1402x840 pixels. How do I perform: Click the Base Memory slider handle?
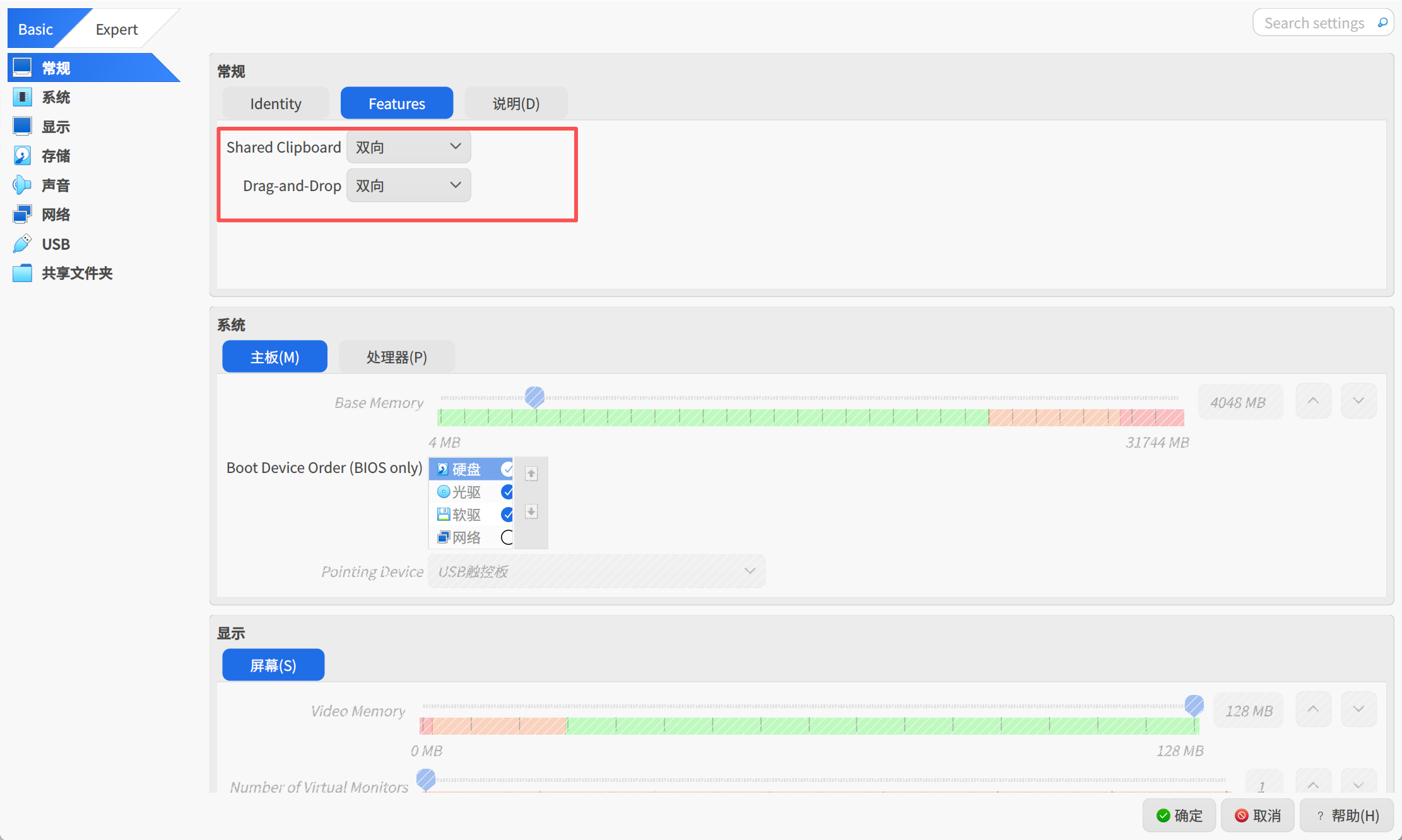click(x=534, y=397)
